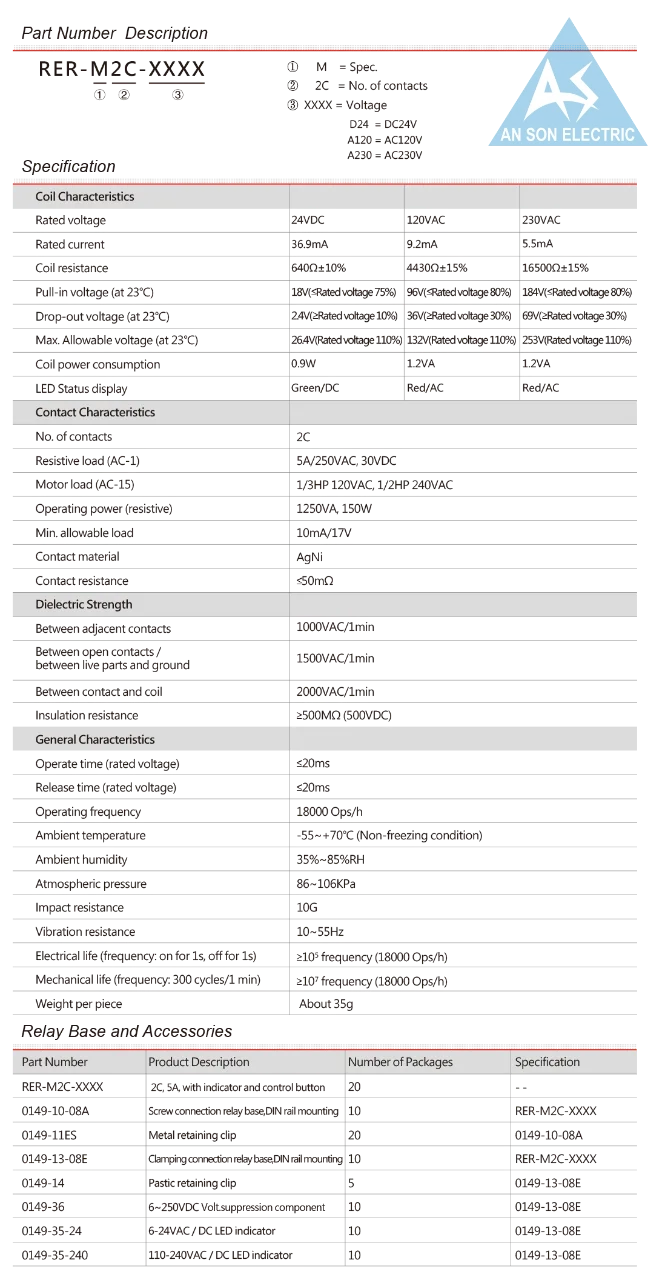Select the Part Number Description heading

tap(115, 33)
